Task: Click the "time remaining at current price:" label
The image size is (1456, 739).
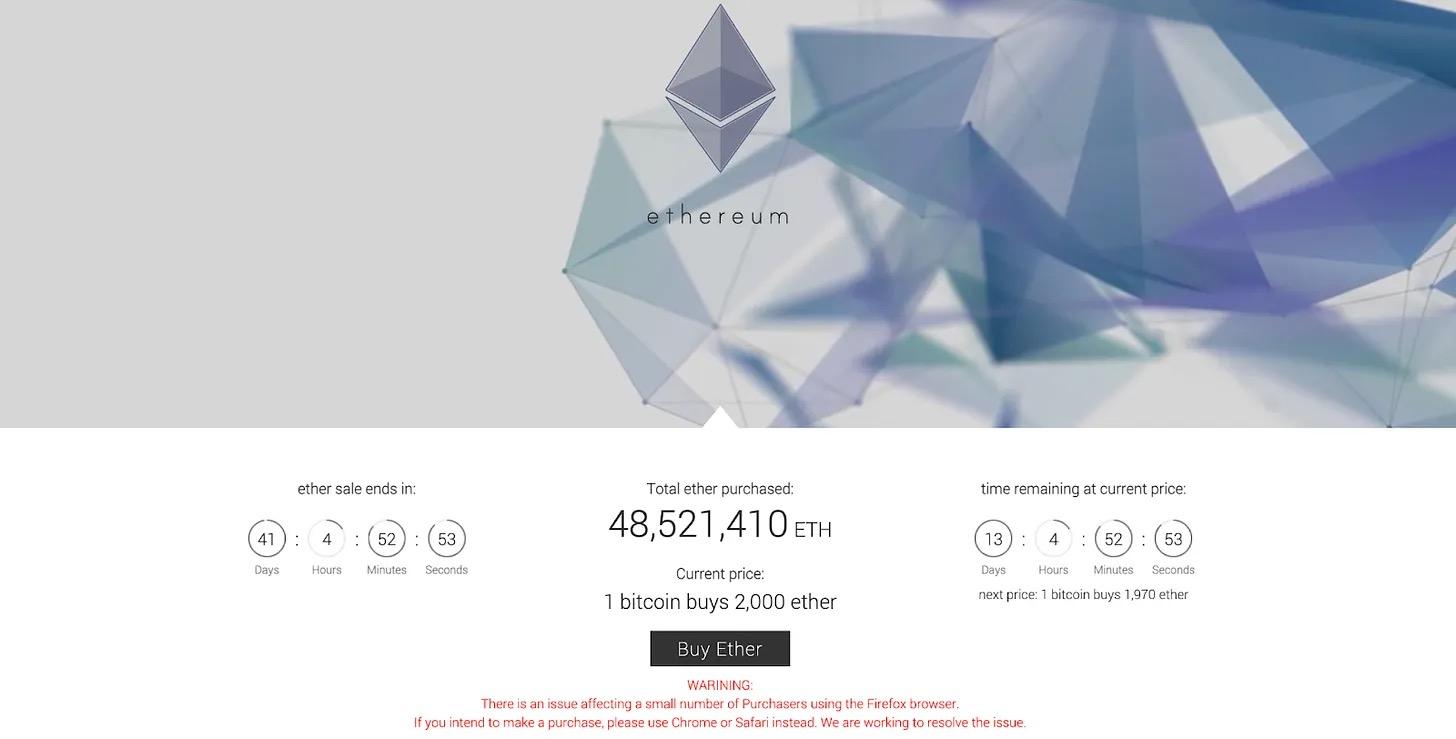Action: [1083, 489]
